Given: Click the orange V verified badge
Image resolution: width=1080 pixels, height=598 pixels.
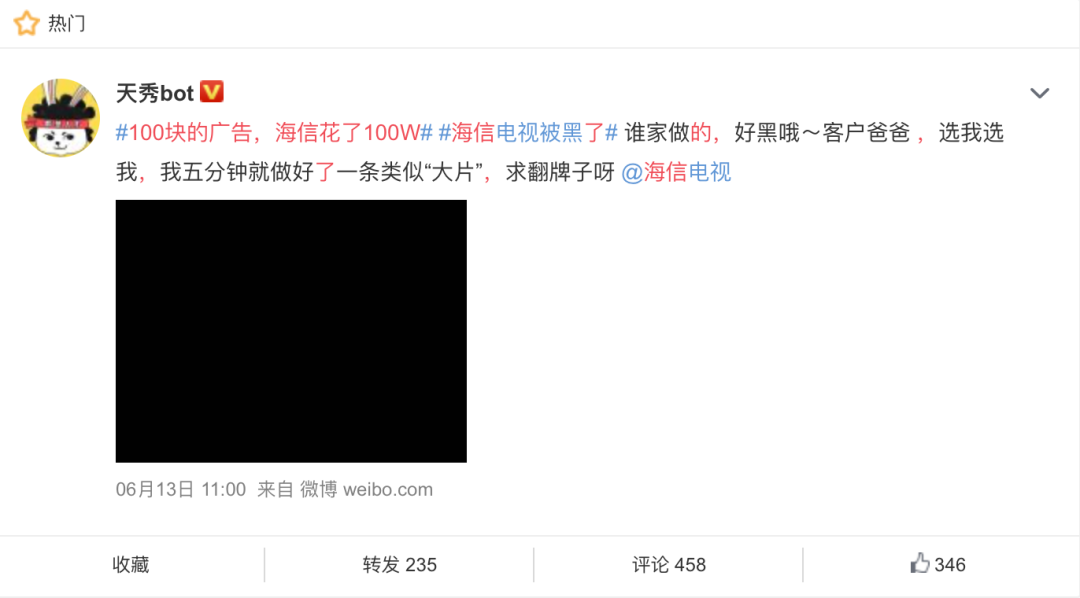Looking at the screenshot, I should 211,92.
